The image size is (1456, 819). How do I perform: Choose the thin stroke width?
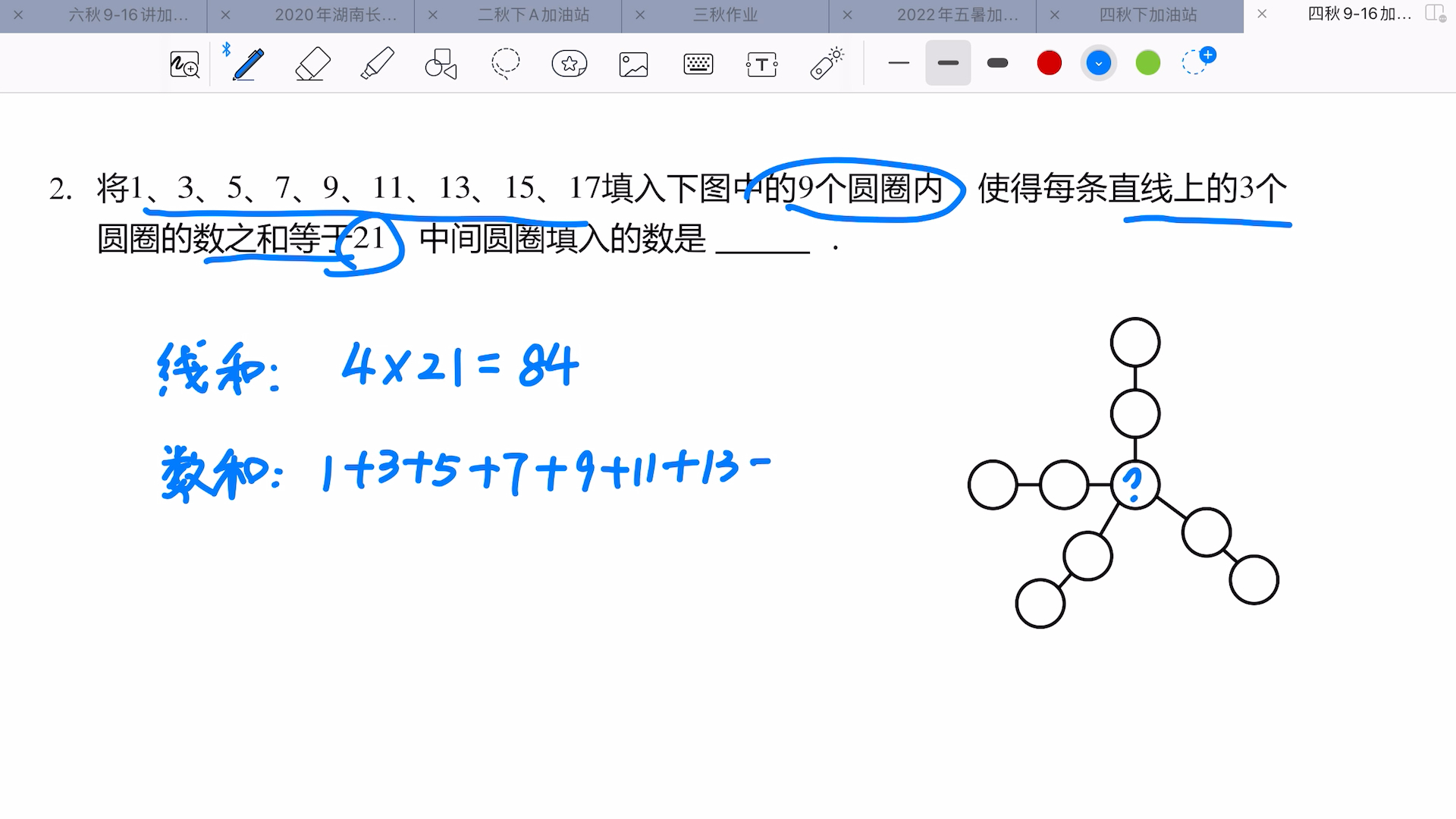click(899, 63)
